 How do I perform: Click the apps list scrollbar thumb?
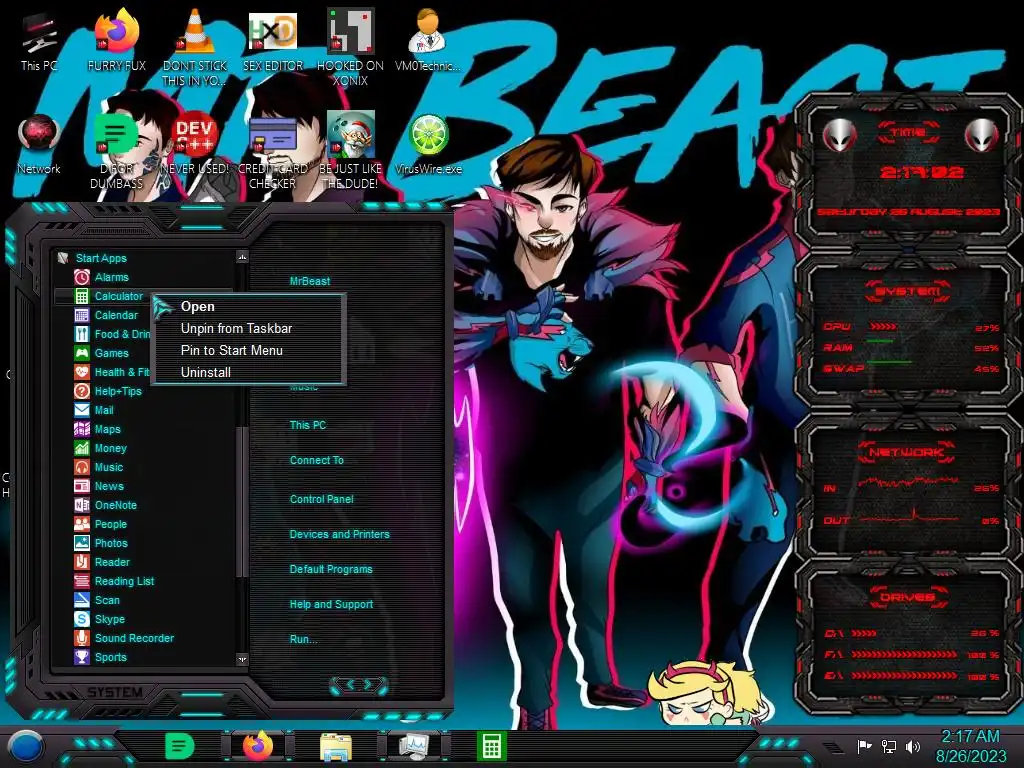(x=242, y=502)
